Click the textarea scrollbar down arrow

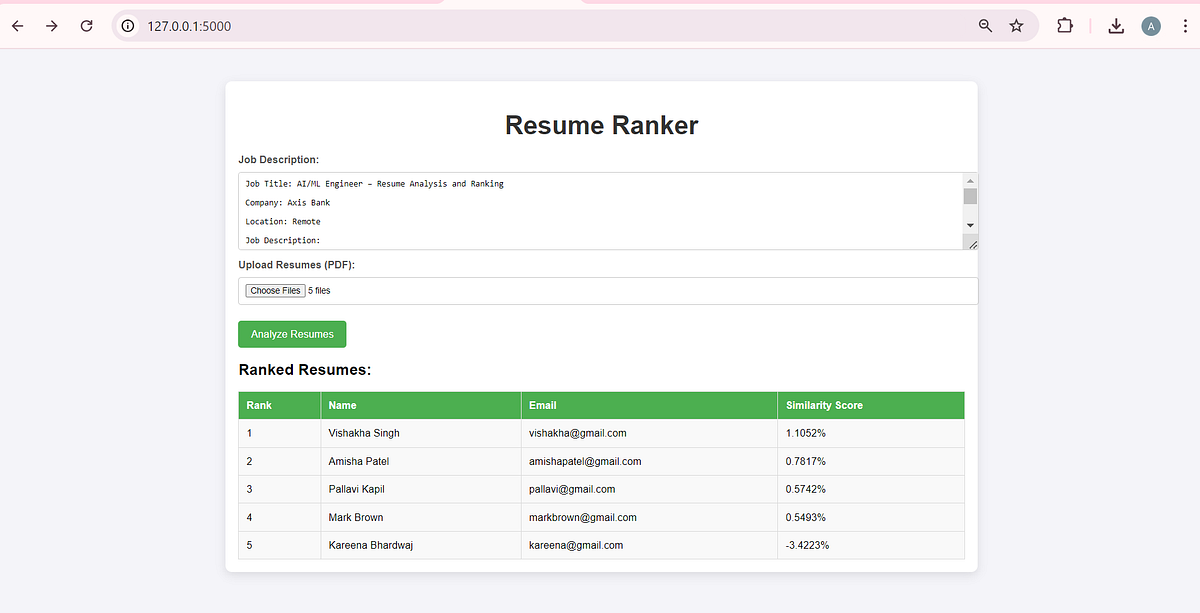[x=970, y=224]
